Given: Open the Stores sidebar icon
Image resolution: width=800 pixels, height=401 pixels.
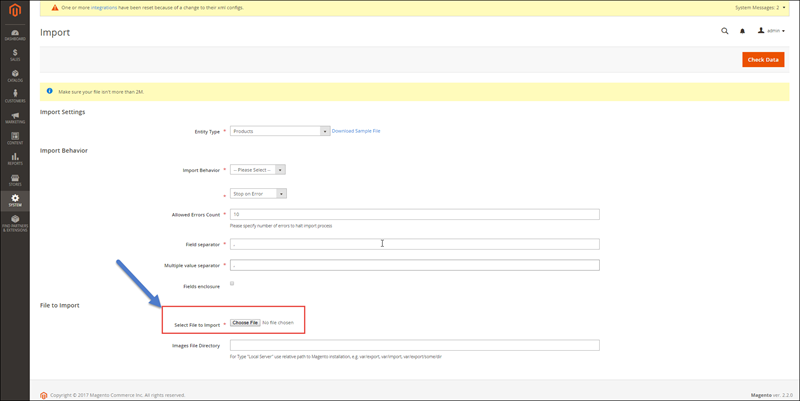Looking at the screenshot, I should [x=15, y=180].
